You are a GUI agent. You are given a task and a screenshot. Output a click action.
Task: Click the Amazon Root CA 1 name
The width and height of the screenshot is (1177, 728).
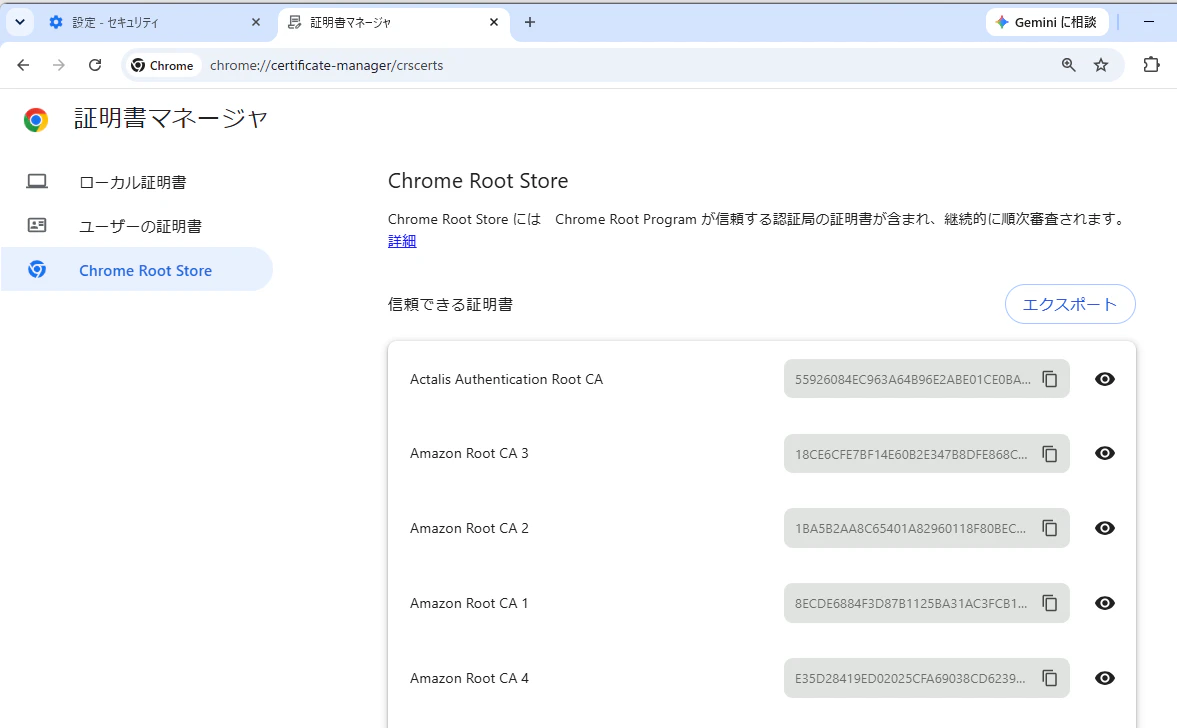tap(469, 603)
